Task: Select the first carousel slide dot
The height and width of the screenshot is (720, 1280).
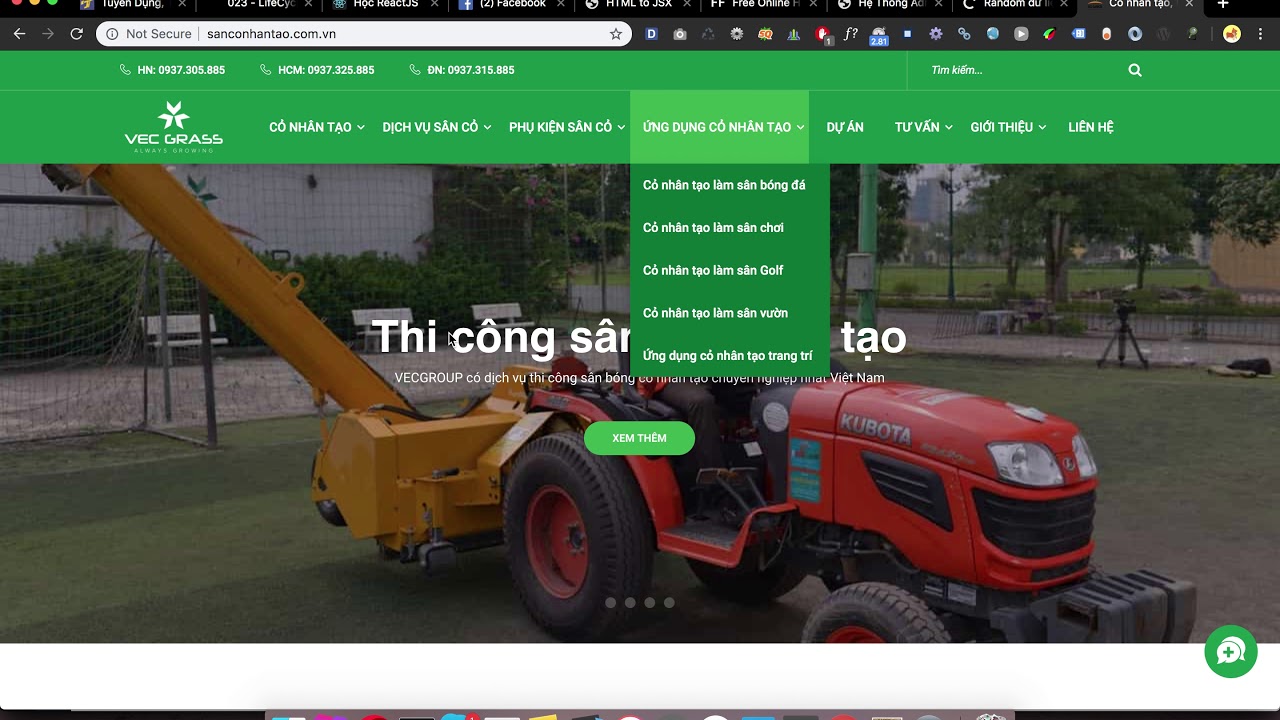Action: (610, 602)
